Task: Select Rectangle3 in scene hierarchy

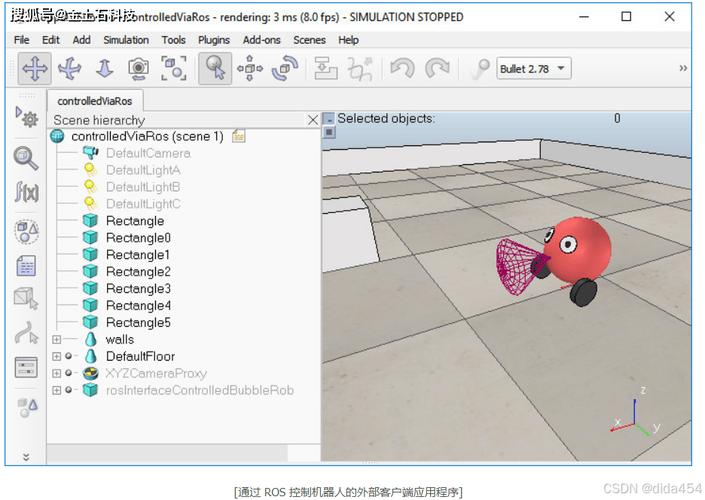Action: click(x=138, y=289)
